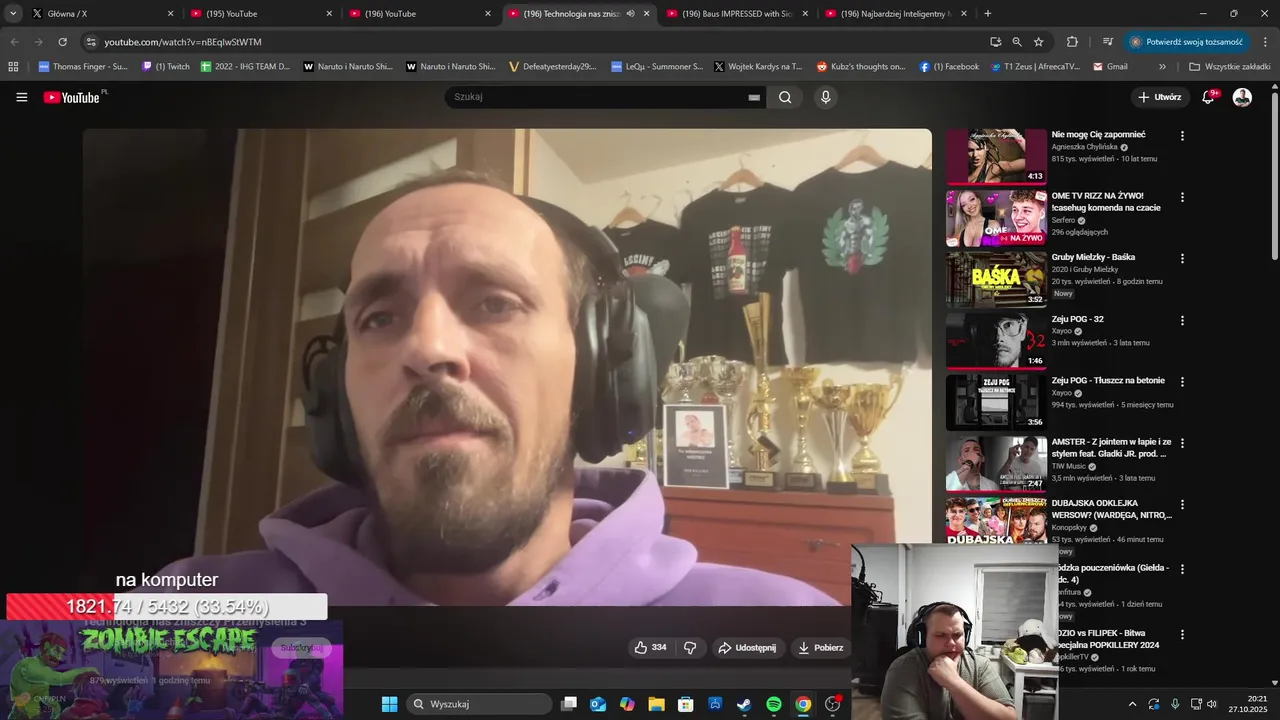Open a new Chrome tab
Viewport: 1280px width, 720px height.
[x=988, y=14]
